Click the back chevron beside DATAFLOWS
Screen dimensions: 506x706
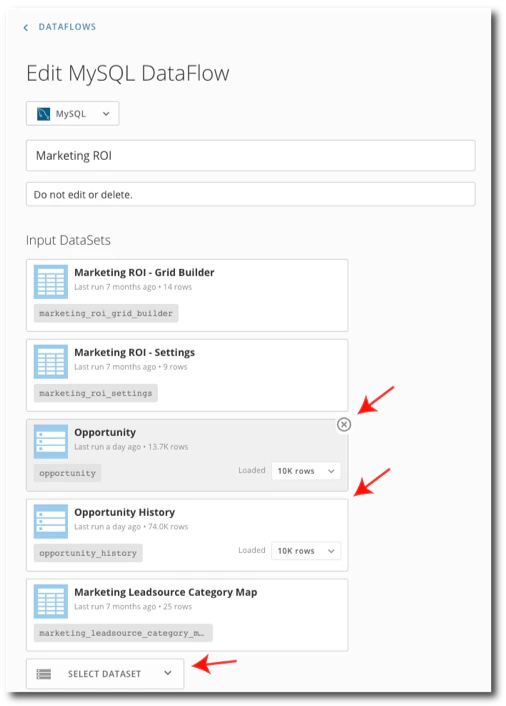tap(26, 27)
